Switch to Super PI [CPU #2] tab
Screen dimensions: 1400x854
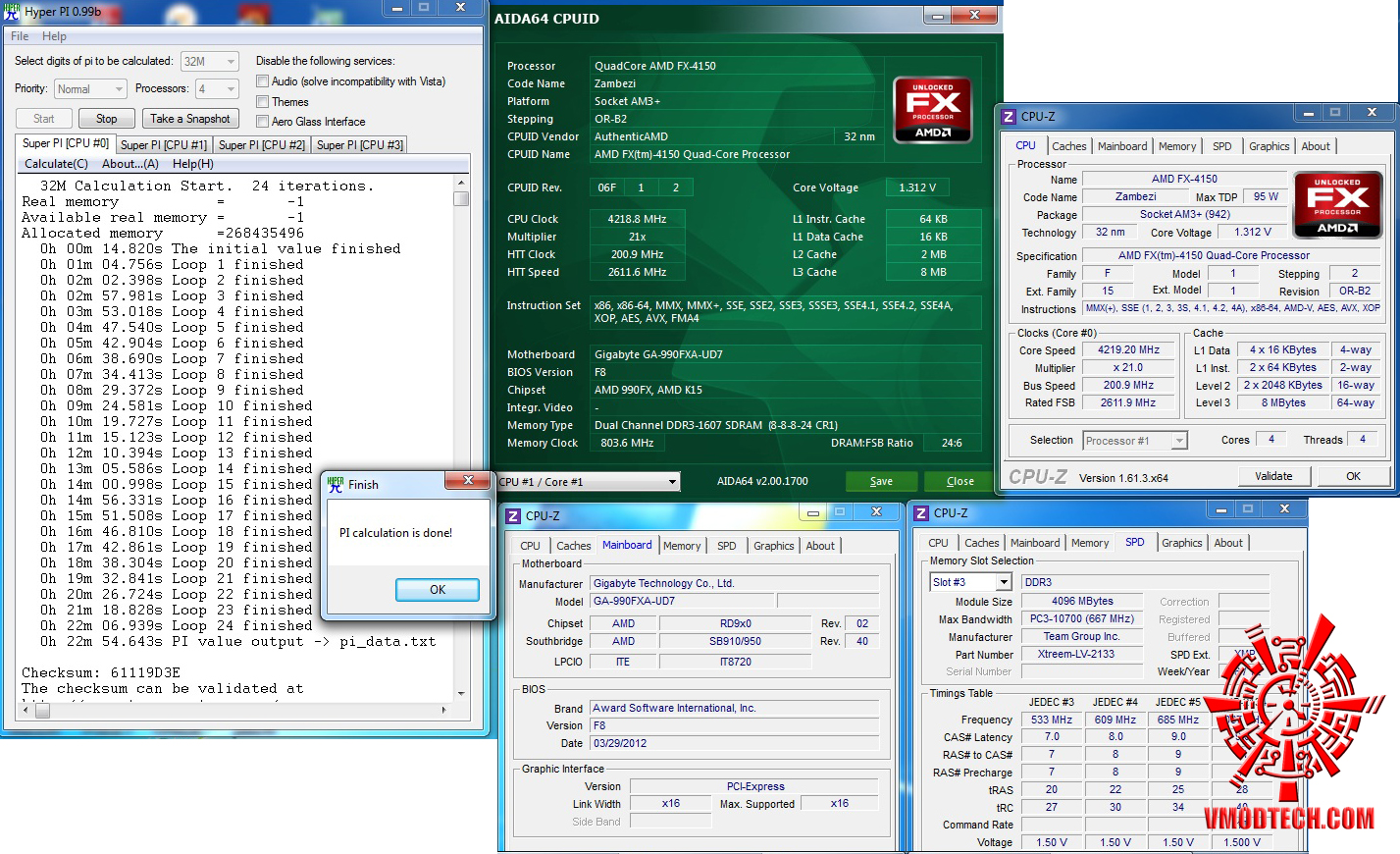261,145
